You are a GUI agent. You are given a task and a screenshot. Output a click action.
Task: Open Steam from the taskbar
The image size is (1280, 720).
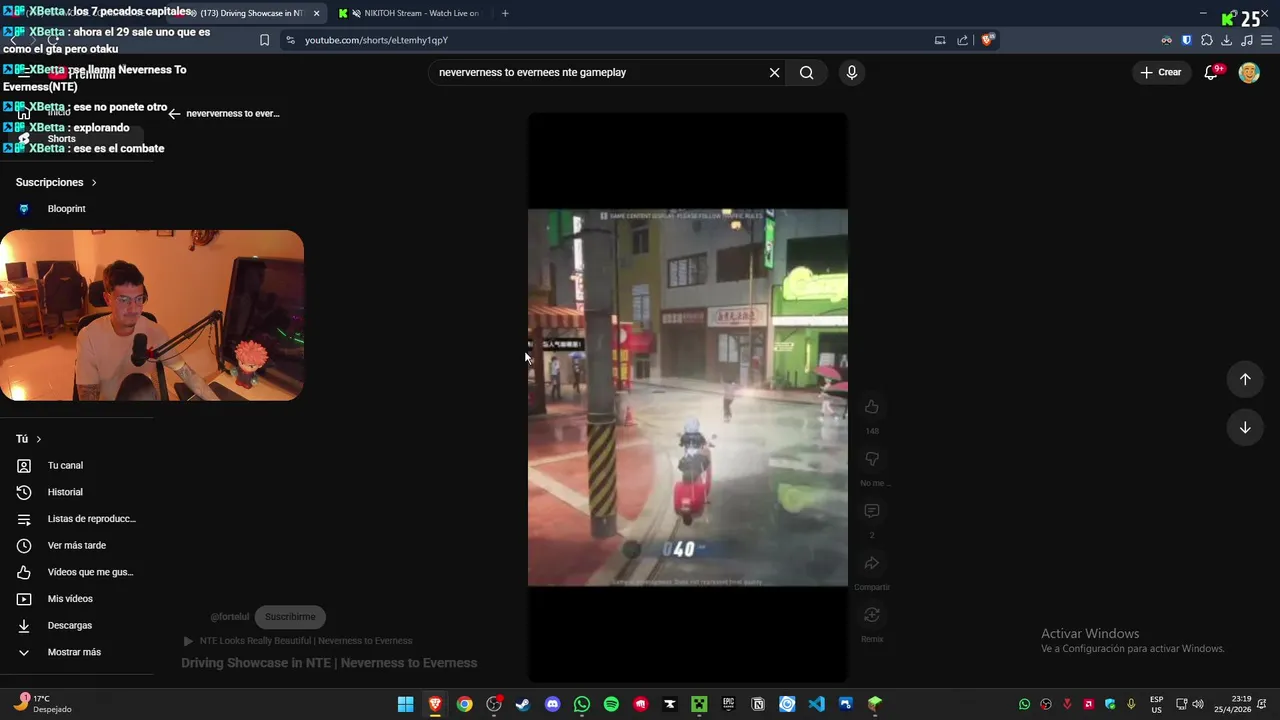(x=523, y=704)
